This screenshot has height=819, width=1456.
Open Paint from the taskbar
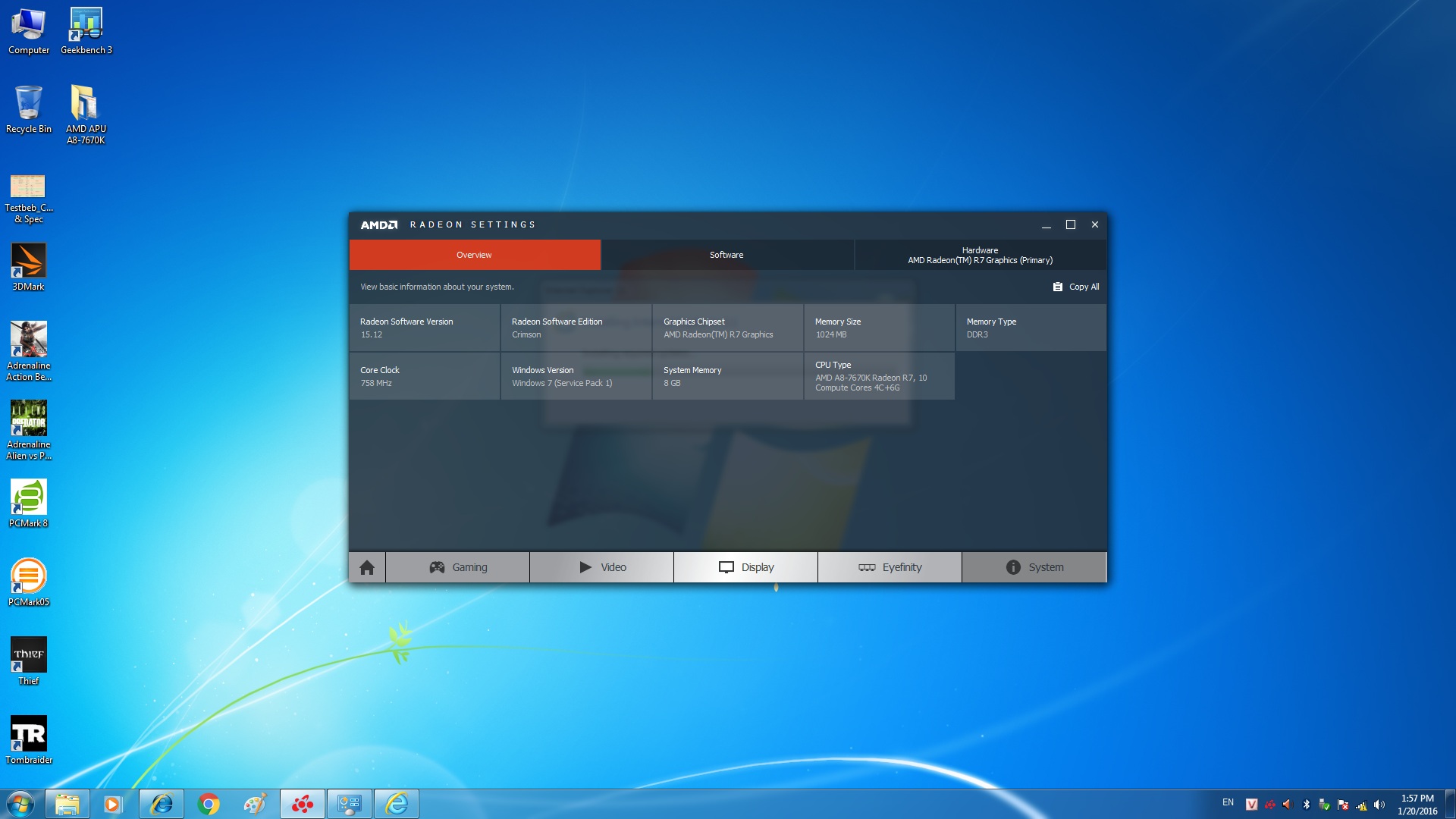pyautogui.click(x=256, y=804)
